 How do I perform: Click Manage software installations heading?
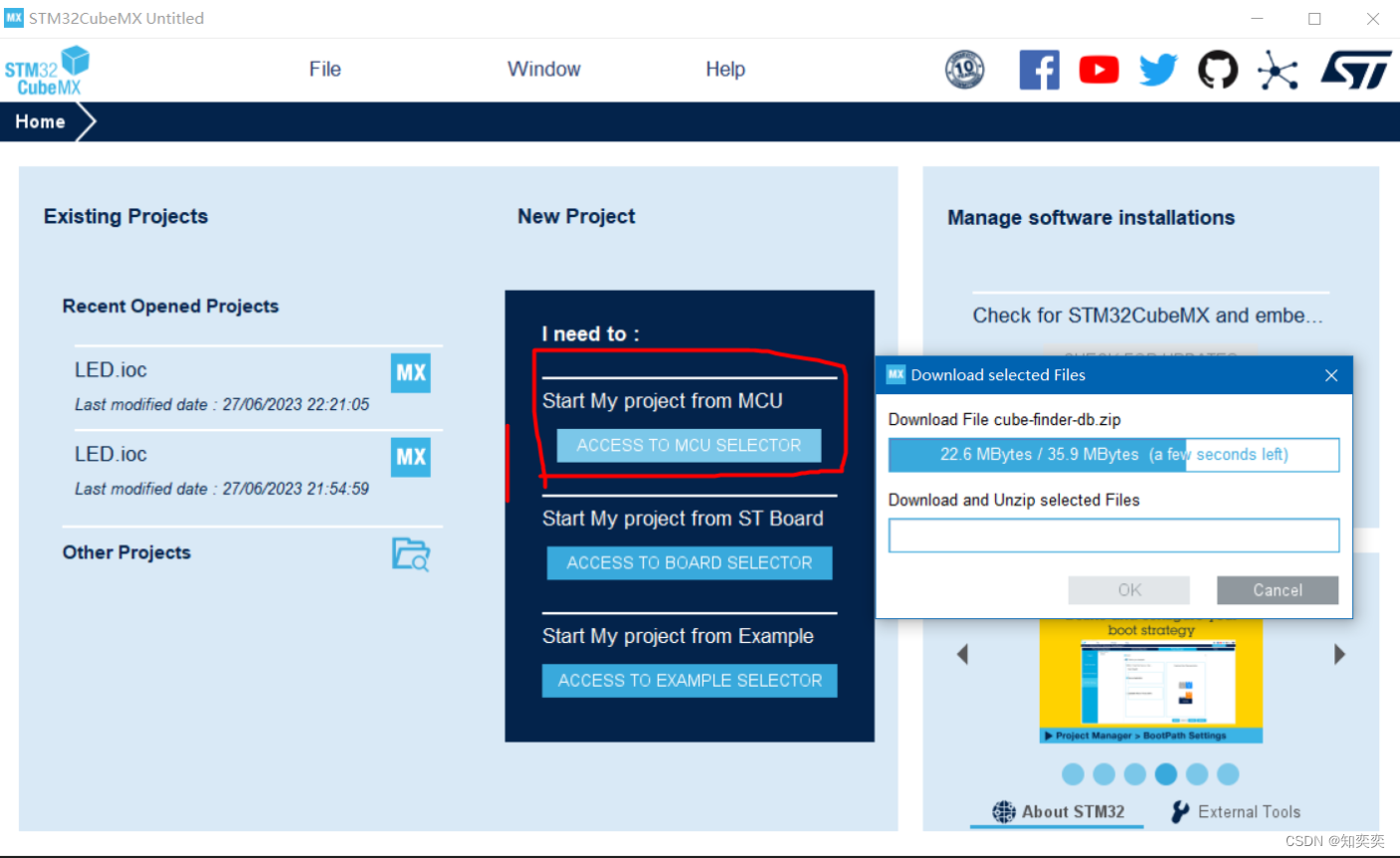[x=1091, y=218]
